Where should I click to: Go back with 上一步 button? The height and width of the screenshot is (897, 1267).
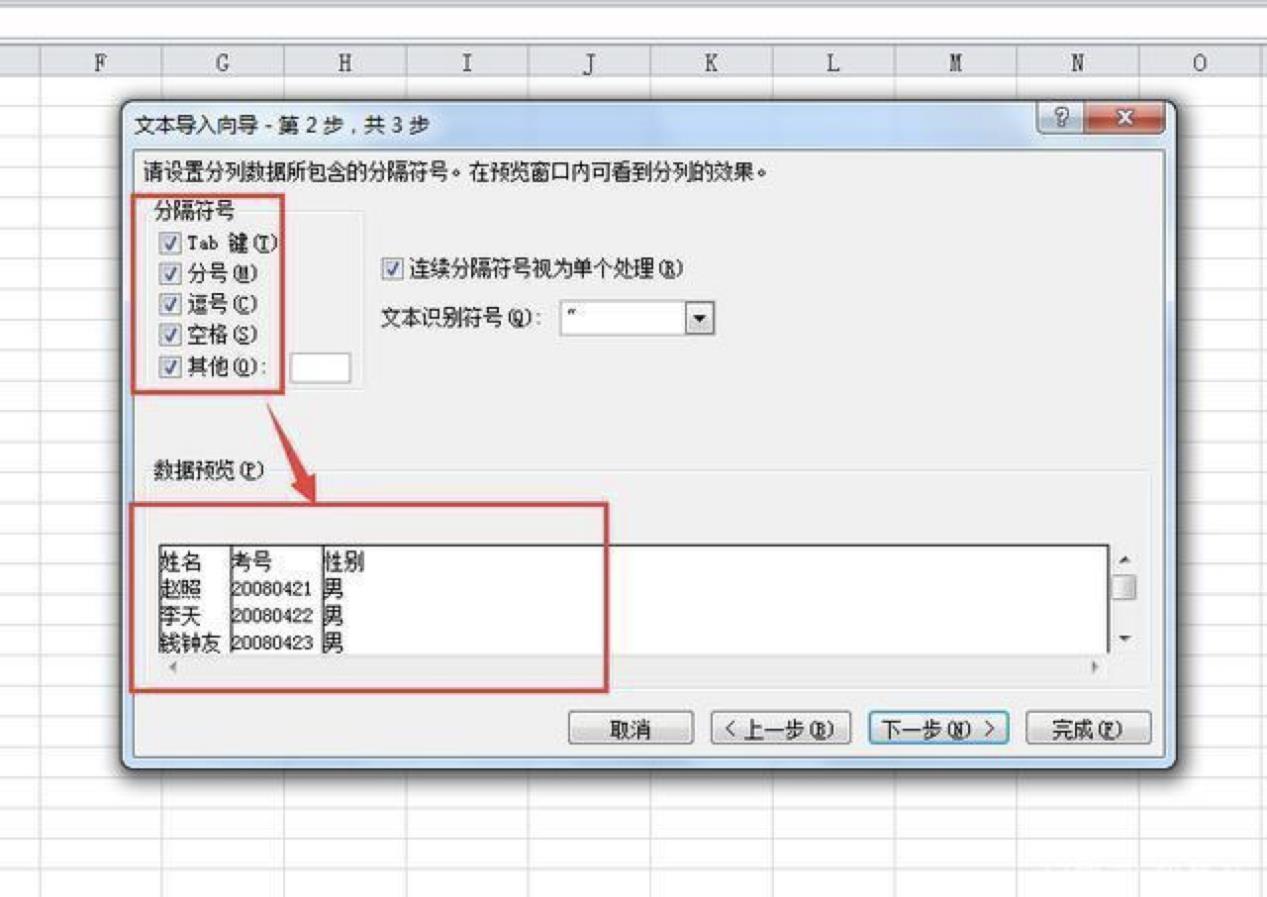[780, 729]
